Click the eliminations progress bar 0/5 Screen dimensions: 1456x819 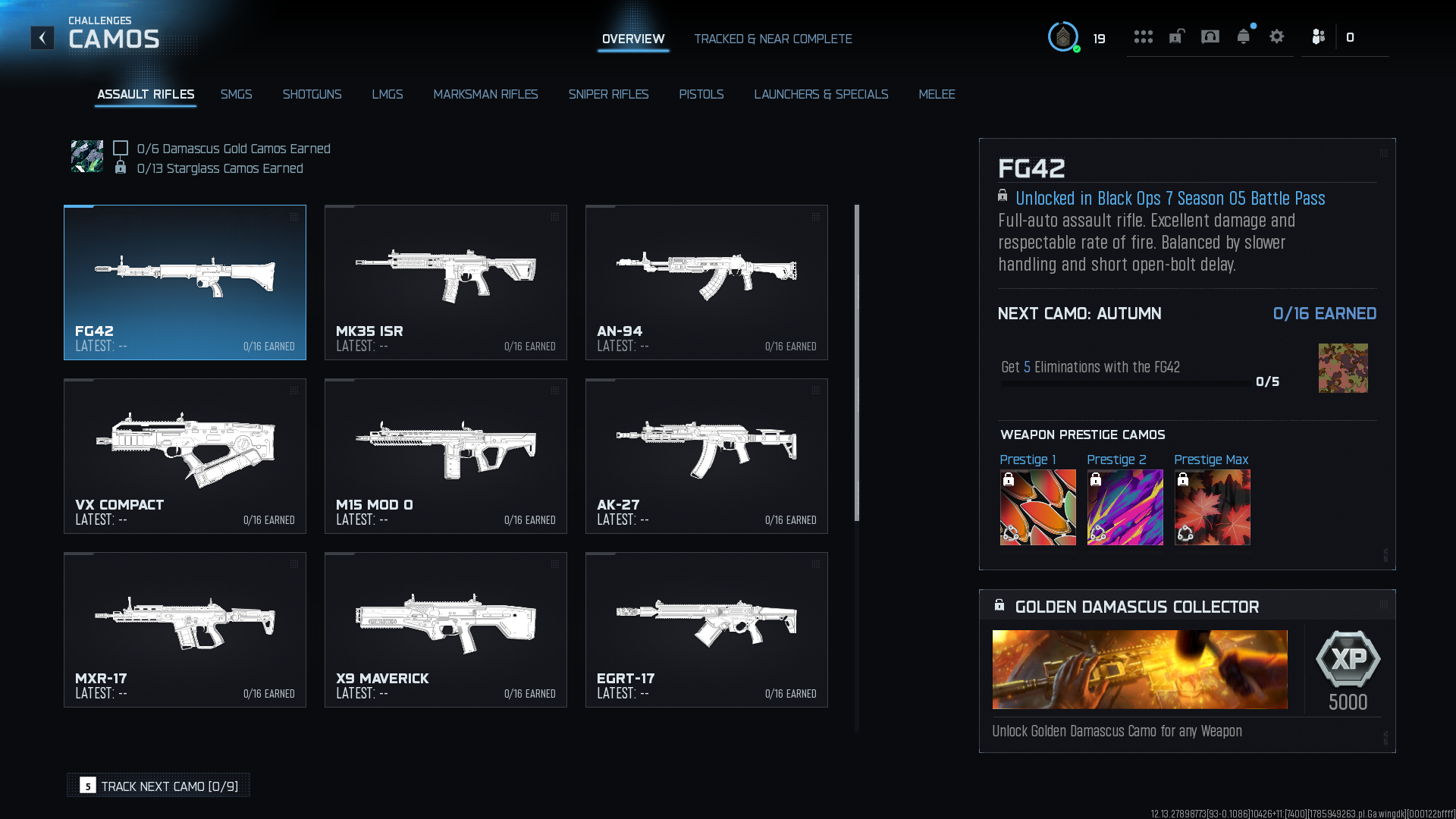1126,384
